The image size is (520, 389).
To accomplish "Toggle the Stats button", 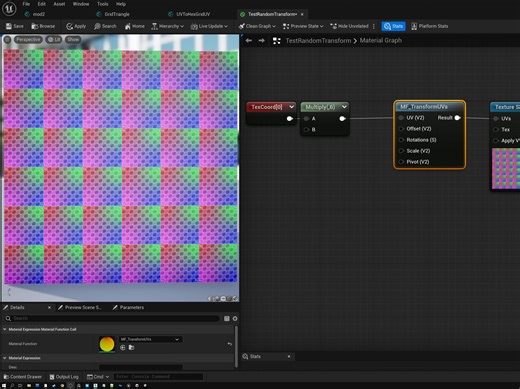I will click(393, 26).
